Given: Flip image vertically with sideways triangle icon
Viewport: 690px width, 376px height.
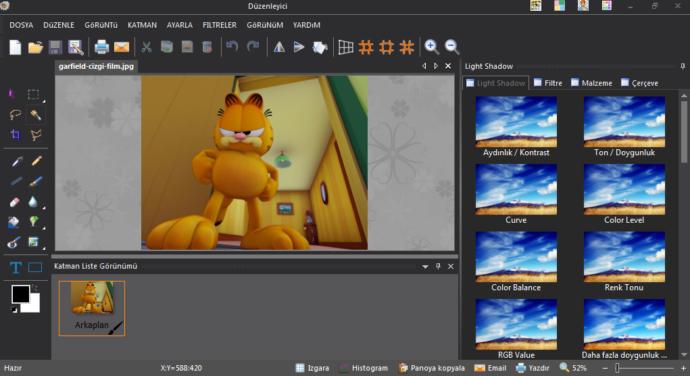Looking at the screenshot, I should coord(299,47).
